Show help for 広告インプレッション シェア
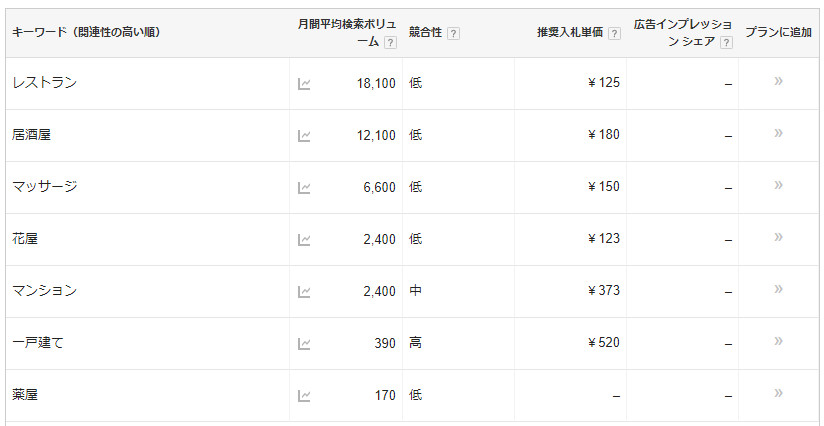 tap(726, 42)
